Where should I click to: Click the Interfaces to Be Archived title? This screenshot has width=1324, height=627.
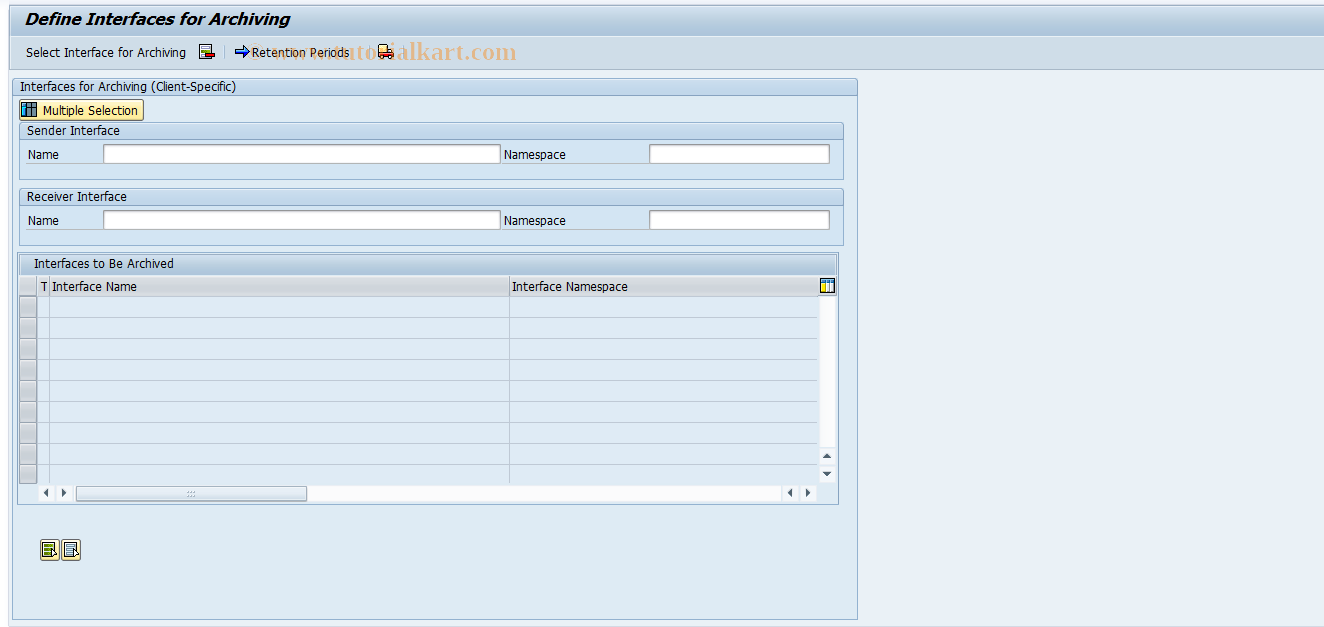click(x=104, y=264)
